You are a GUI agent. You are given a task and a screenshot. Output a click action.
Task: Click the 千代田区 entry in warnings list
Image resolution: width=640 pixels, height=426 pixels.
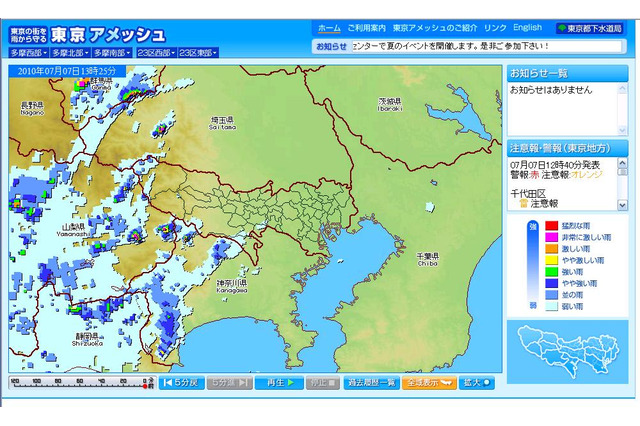528,193
